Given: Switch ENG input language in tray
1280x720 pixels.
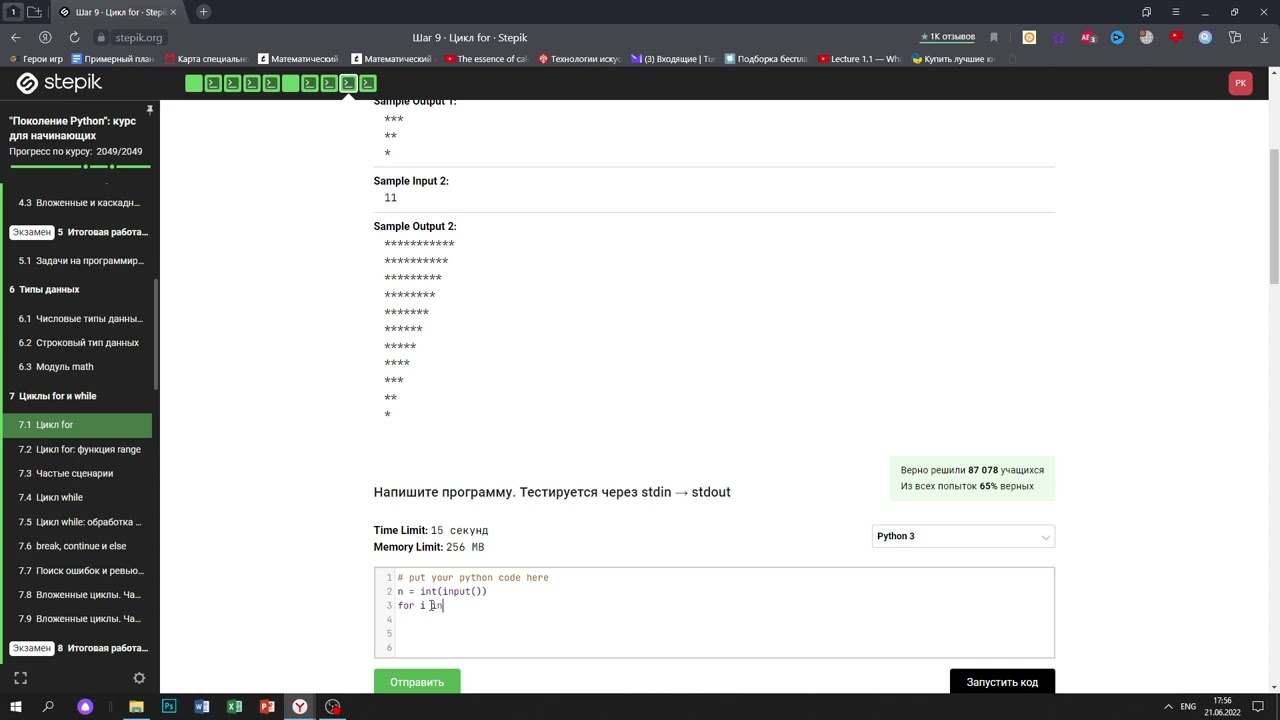Looking at the screenshot, I should (1188, 706).
